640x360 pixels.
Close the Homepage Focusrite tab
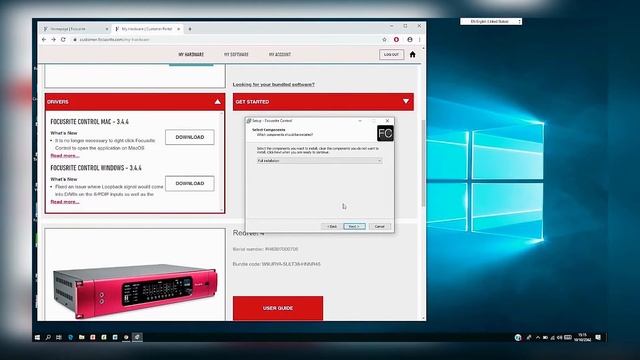[107, 29]
